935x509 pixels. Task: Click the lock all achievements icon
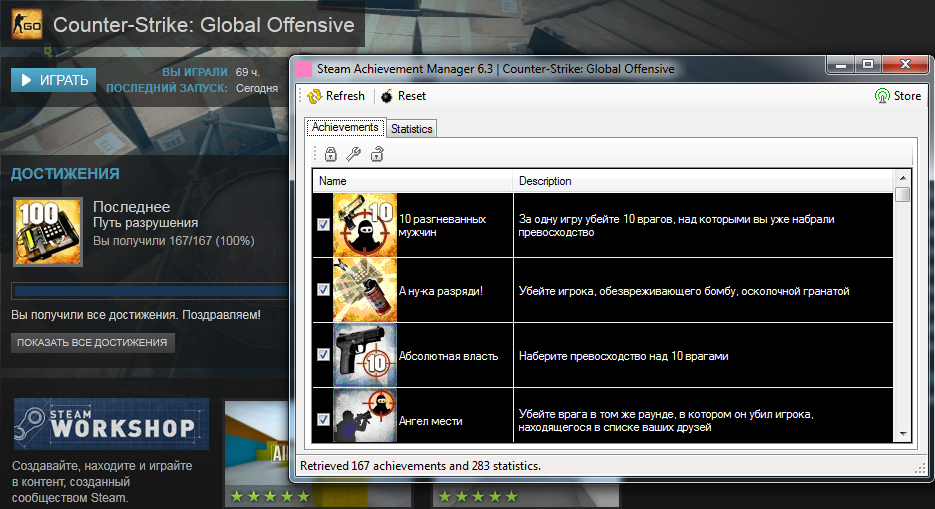(x=331, y=154)
